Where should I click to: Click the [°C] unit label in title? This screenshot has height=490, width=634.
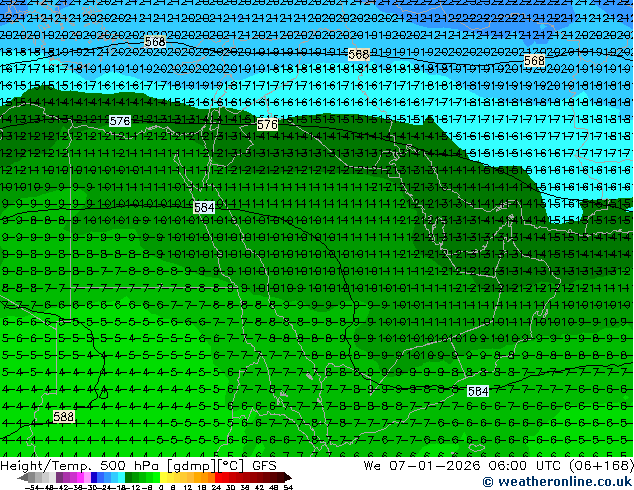[x=231, y=466]
